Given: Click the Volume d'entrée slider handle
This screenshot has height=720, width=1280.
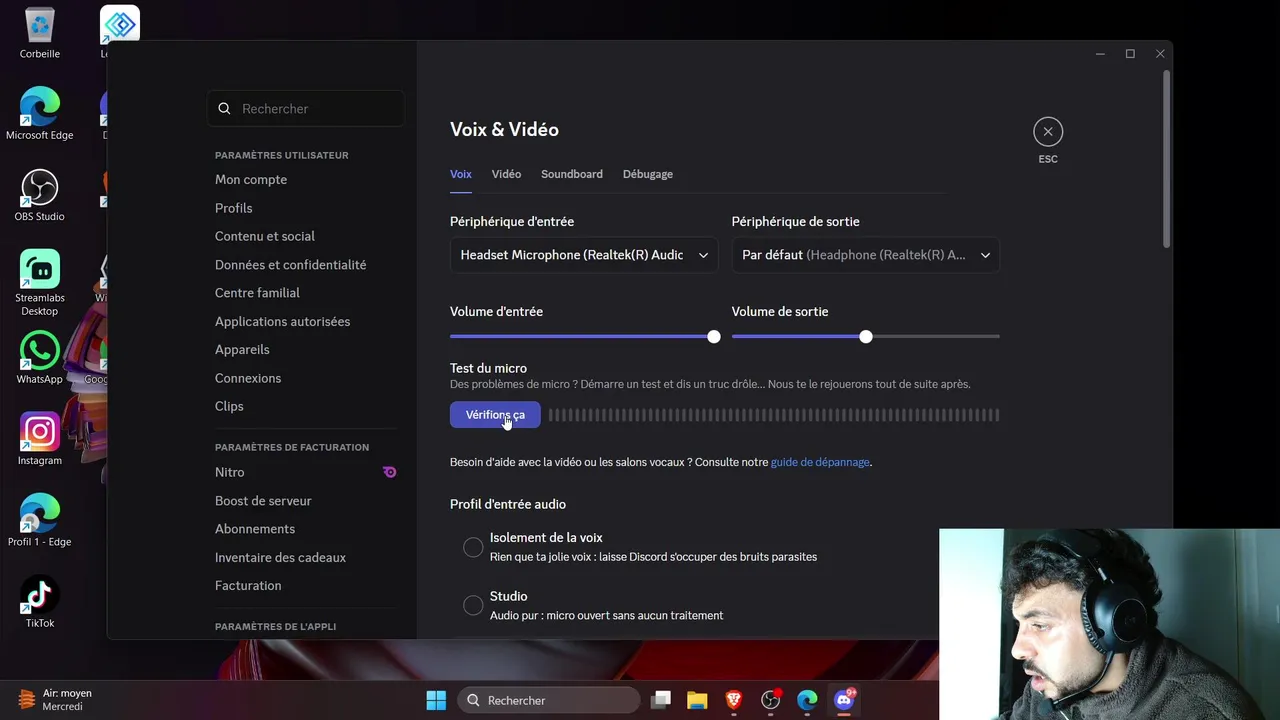Looking at the screenshot, I should pos(714,337).
